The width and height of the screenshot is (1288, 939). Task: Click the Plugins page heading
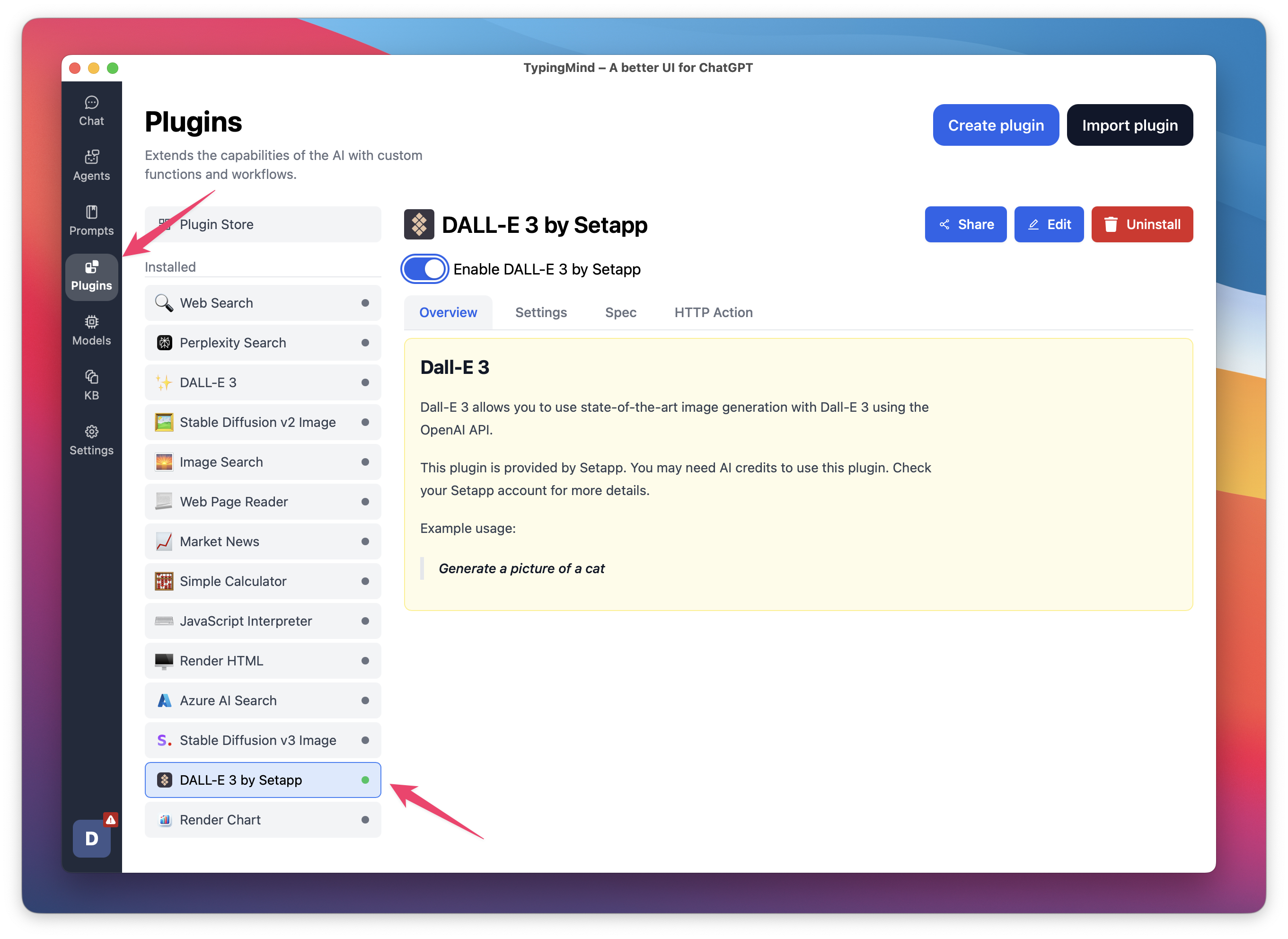click(x=193, y=122)
